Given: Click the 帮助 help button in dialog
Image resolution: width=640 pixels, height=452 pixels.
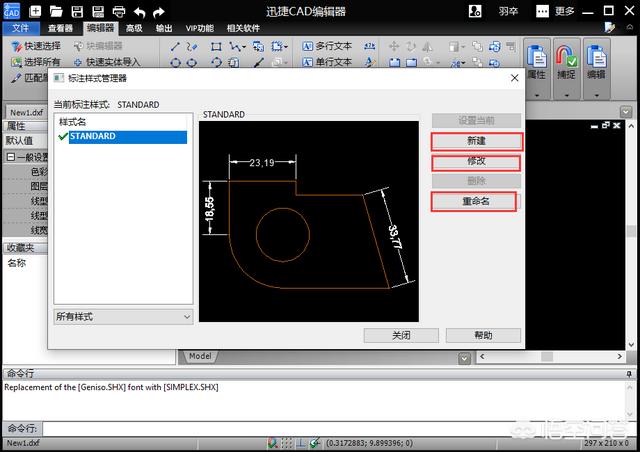Looking at the screenshot, I should coord(483,335).
